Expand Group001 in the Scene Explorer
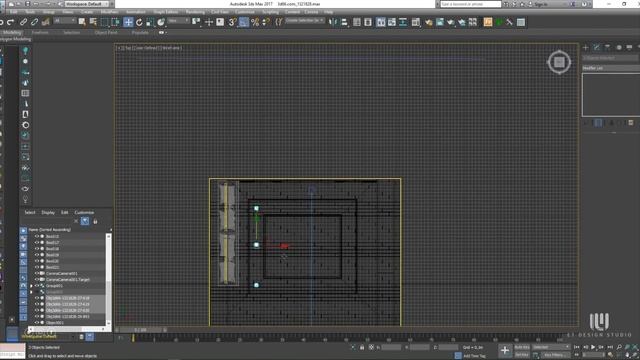 tap(31, 286)
